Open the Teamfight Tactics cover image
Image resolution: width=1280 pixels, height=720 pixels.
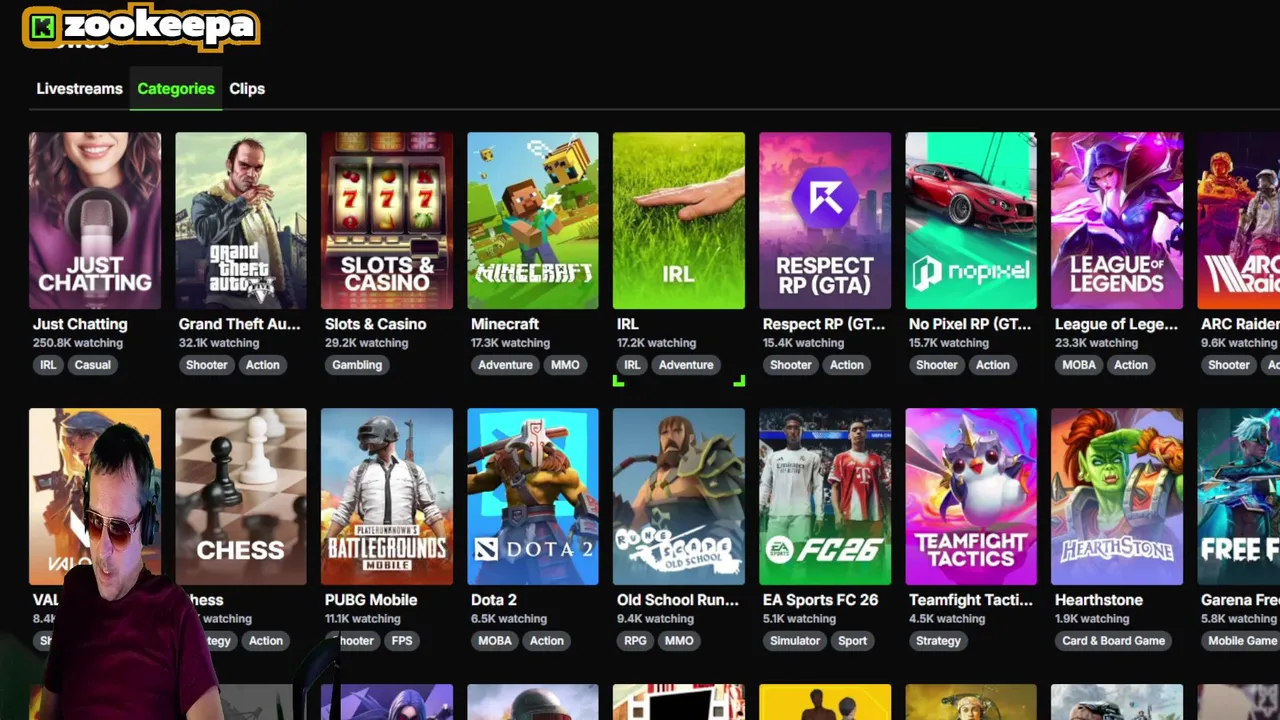click(x=971, y=496)
